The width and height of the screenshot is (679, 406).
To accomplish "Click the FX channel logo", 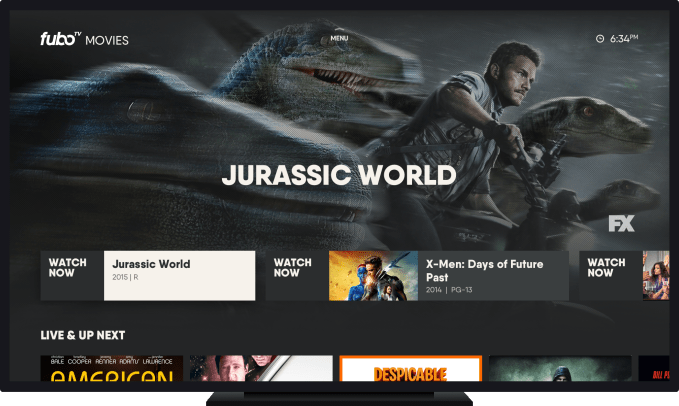I will pos(621,223).
